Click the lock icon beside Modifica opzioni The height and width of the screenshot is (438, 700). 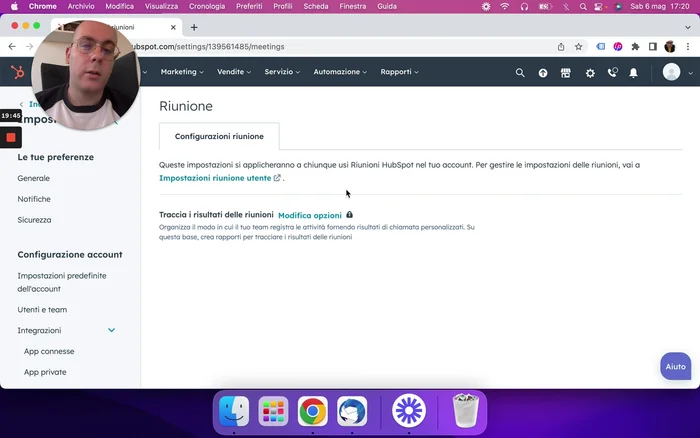(x=350, y=215)
